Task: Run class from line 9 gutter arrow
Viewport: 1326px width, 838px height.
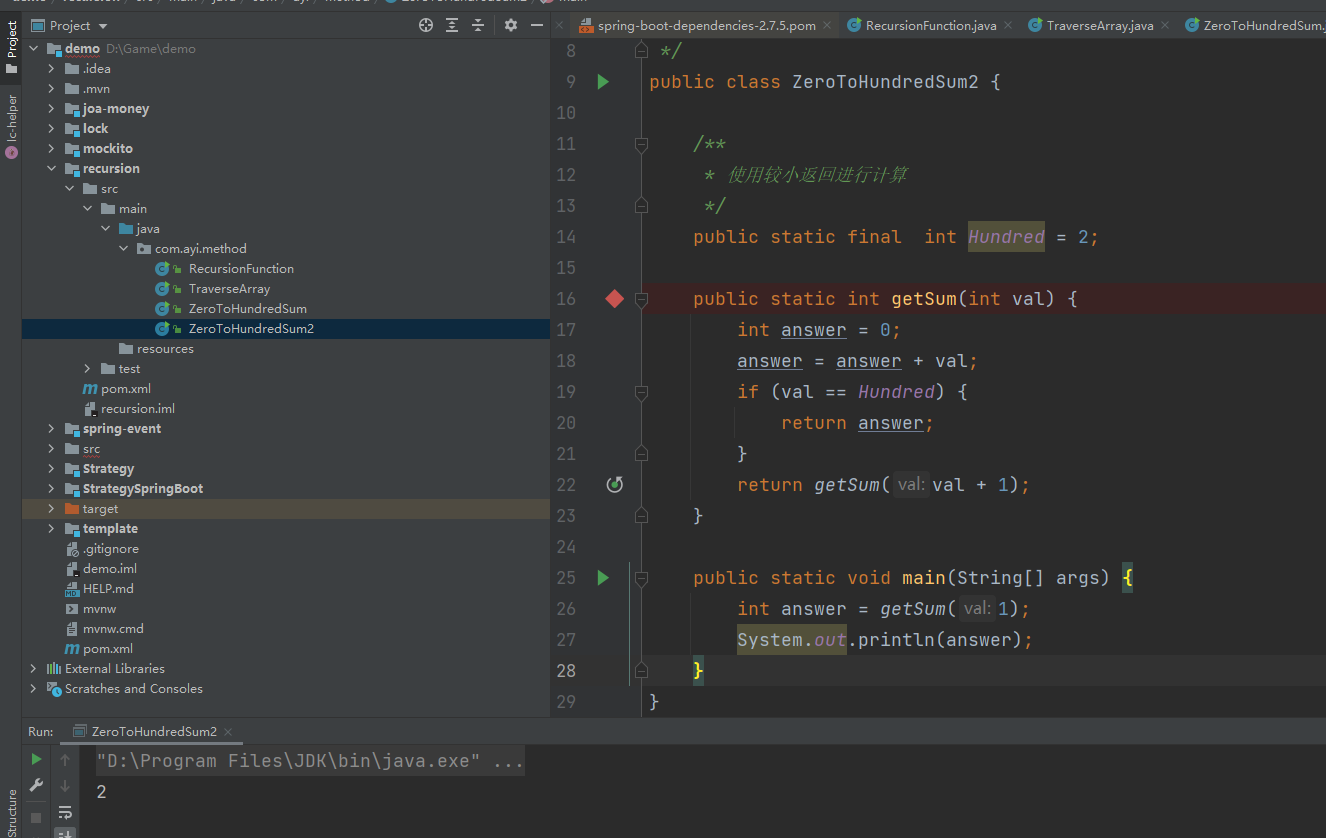Action: point(603,82)
